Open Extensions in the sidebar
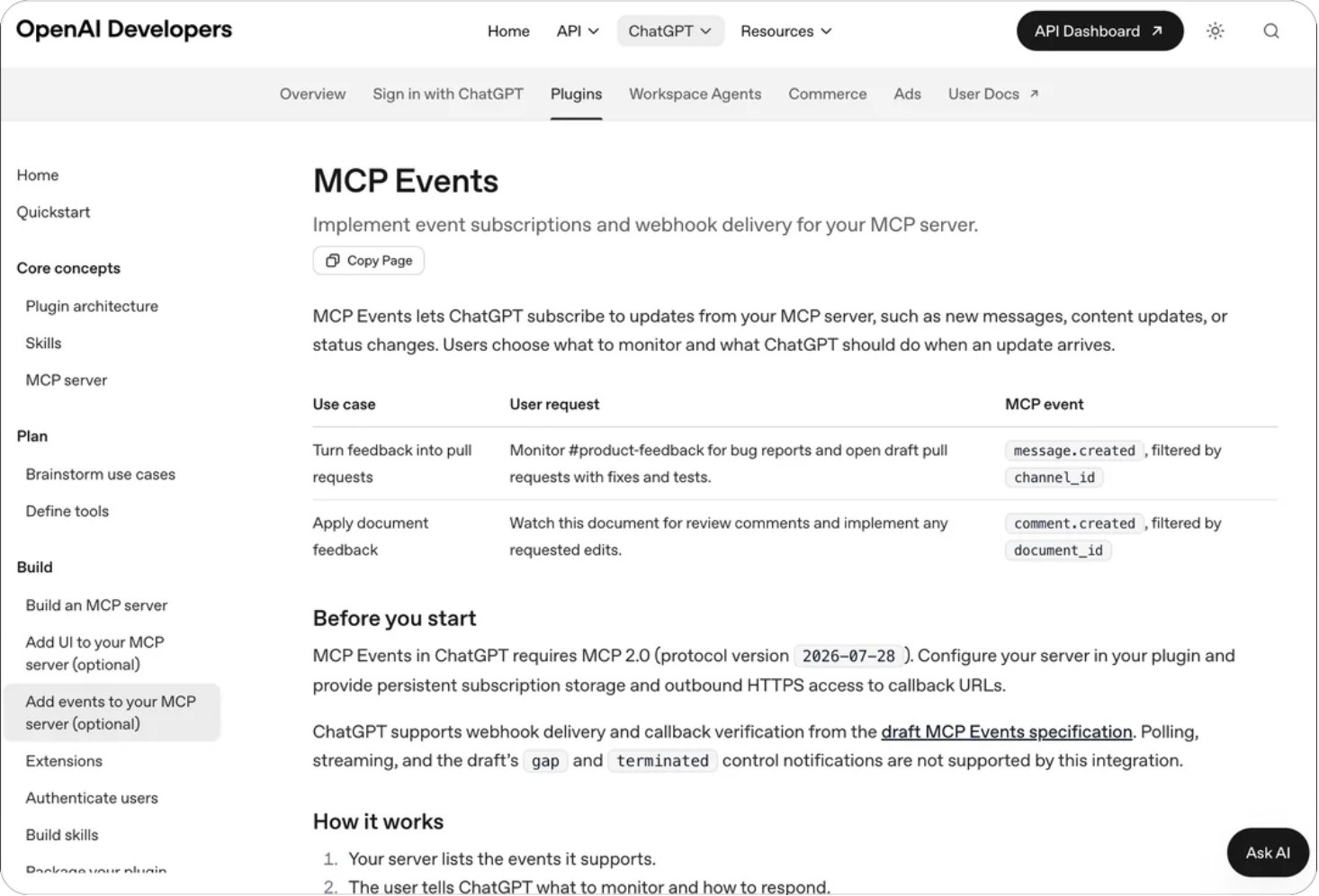 pos(64,761)
